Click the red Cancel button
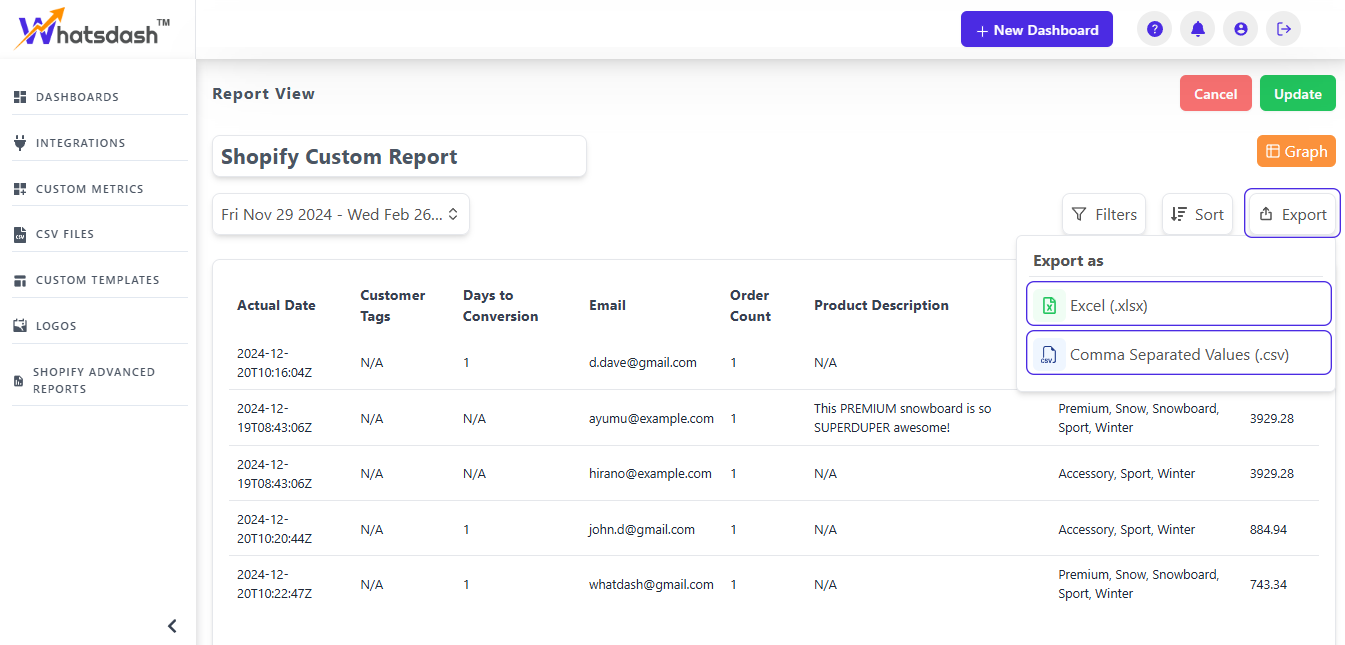The image size is (1345, 645). pyautogui.click(x=1216, y=93)
